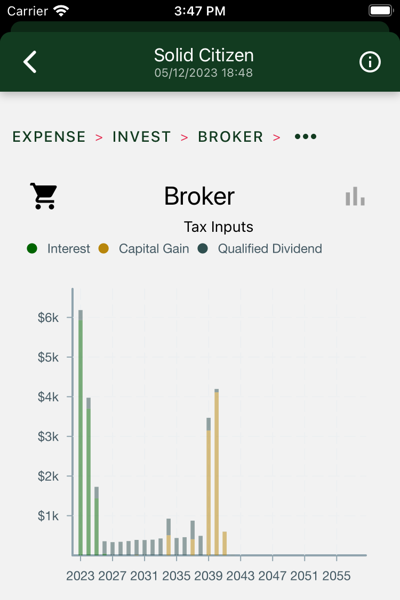
Task: Tap the Tax Inputs chart subtitle
Action: (x=219, y=227)
